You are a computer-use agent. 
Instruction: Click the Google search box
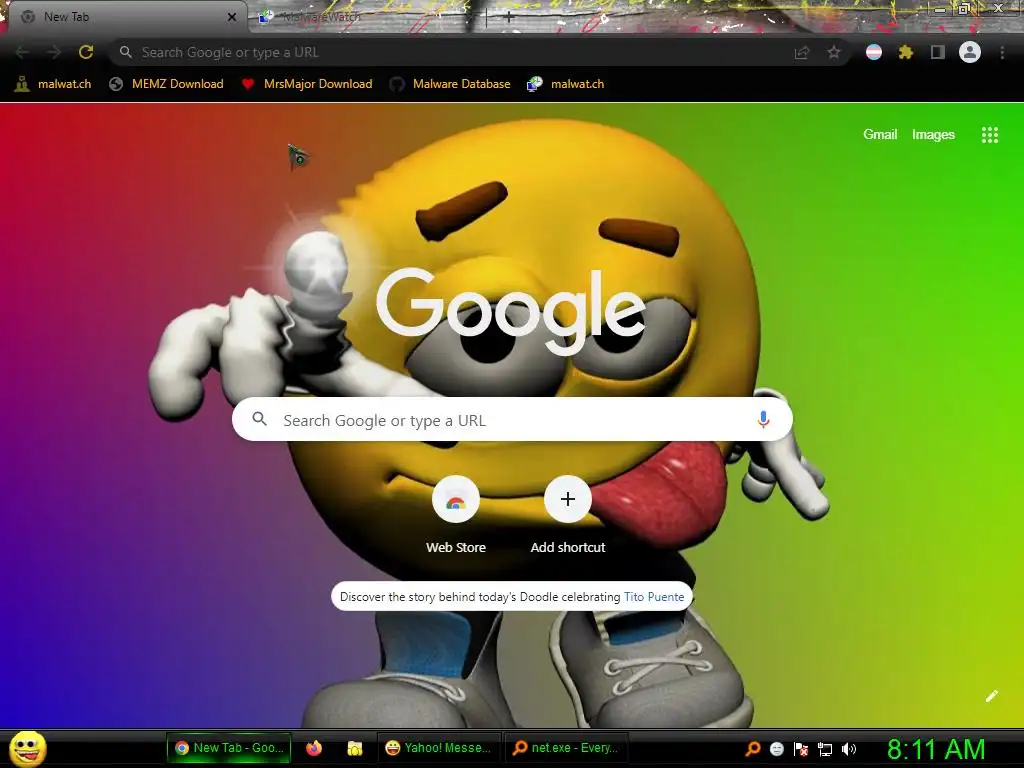(x=512, y=419)
